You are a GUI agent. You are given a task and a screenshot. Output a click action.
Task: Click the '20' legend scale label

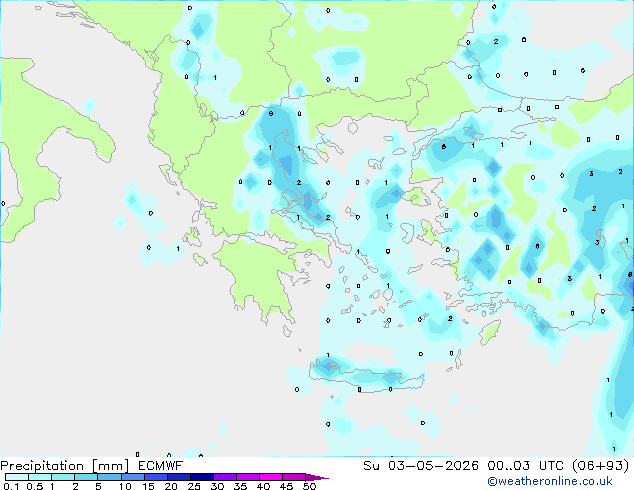[171, 486]
